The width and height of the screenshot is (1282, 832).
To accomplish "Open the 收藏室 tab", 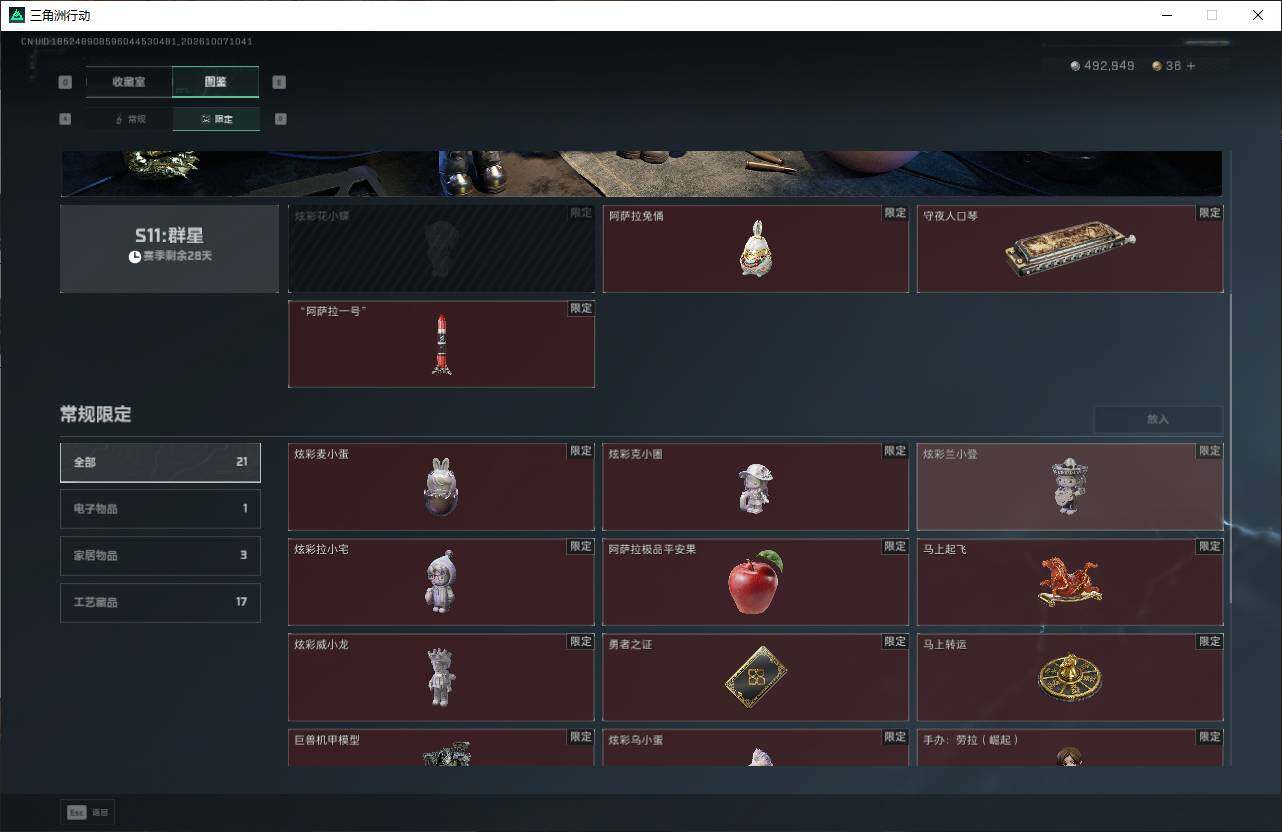I will [129, 82].
